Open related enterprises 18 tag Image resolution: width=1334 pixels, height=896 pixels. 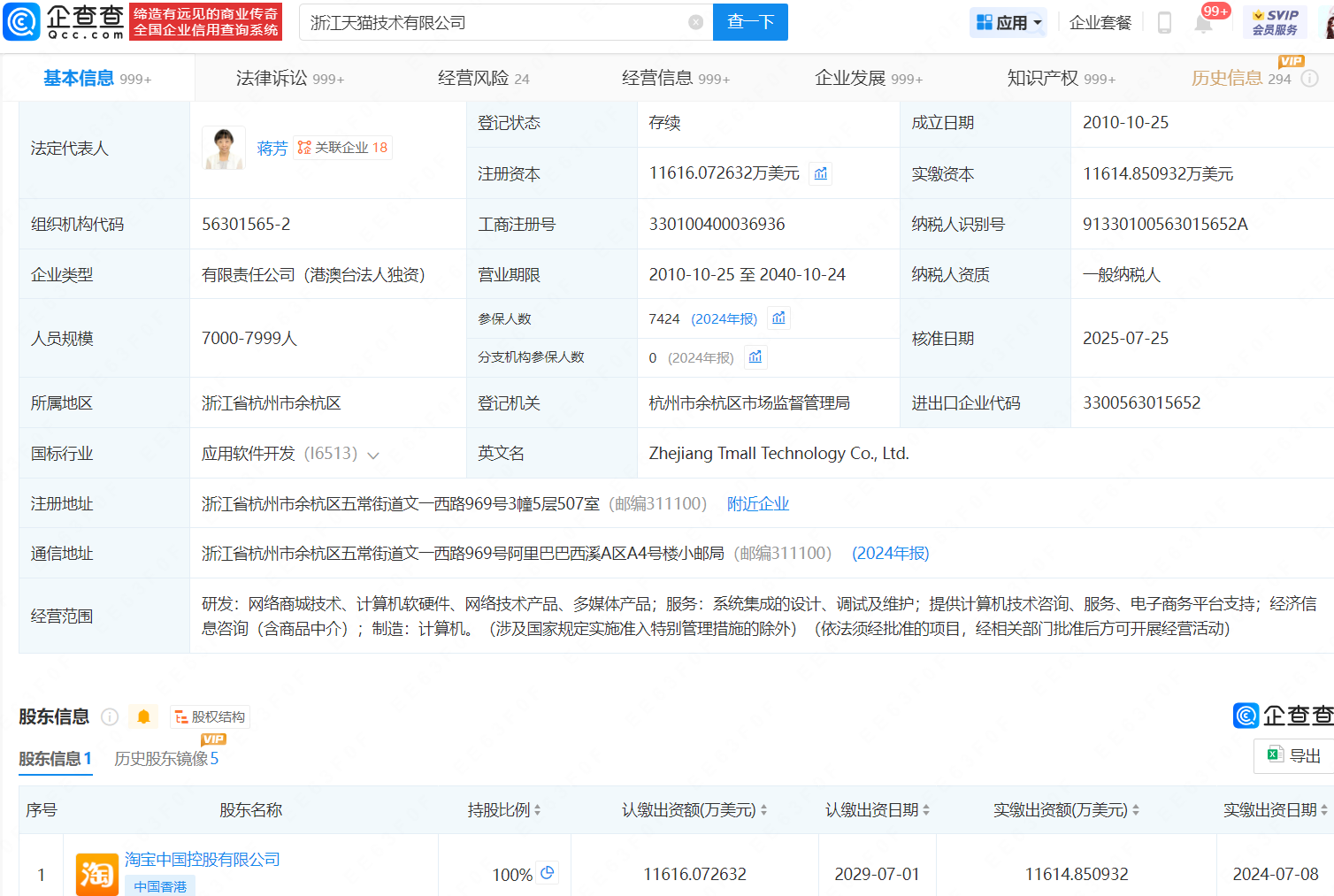pos(342,148)
